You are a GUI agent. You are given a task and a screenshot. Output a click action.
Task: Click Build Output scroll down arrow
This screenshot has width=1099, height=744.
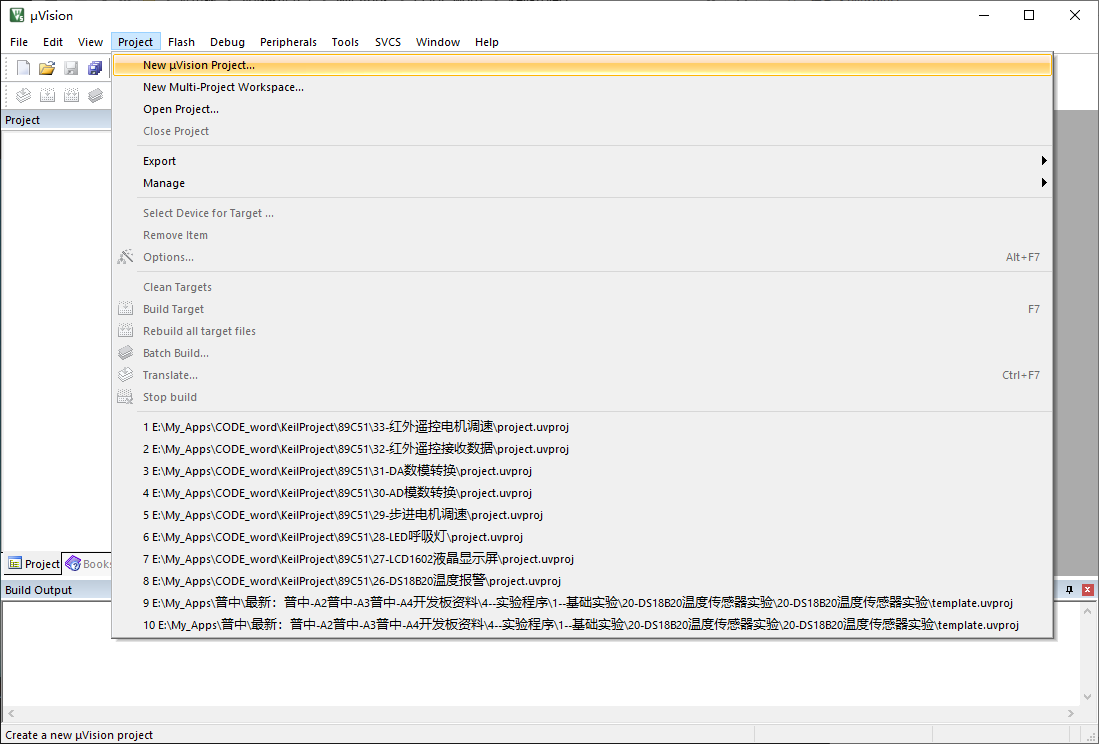[x=1087, y=697]
